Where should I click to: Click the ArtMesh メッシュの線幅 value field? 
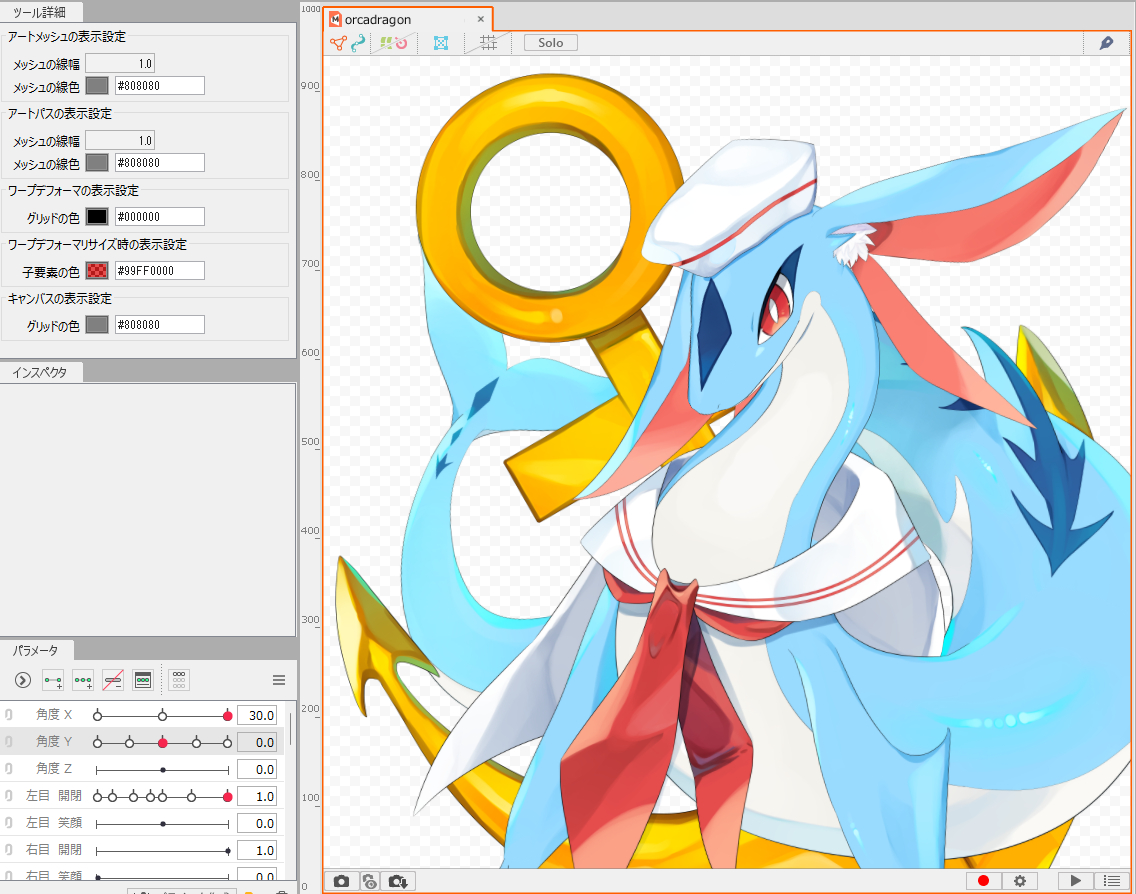tap(120, 64)
